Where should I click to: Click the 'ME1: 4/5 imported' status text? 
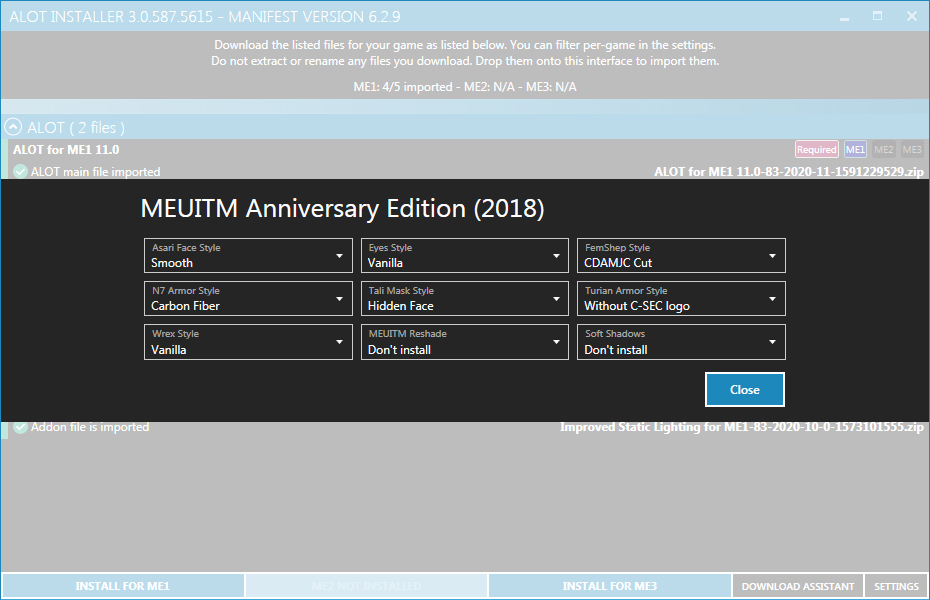[x=403, y=87]
